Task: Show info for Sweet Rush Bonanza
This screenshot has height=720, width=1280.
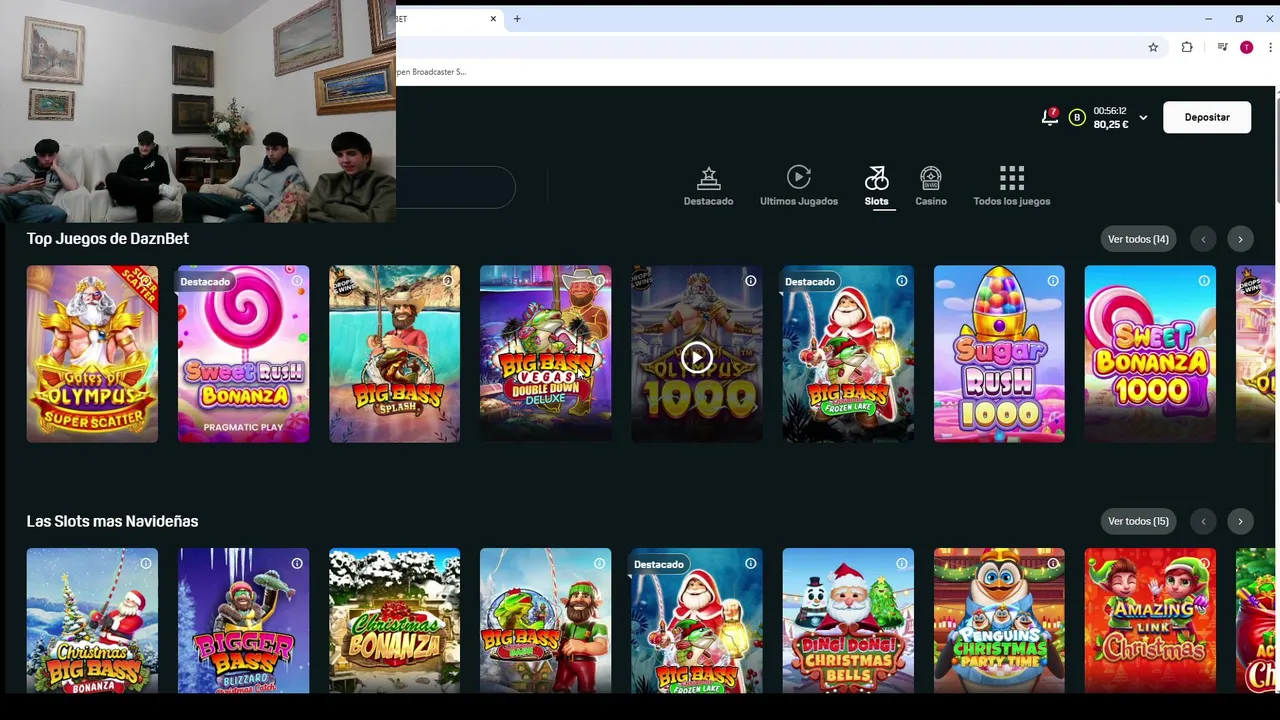Action: pos(297,281)
